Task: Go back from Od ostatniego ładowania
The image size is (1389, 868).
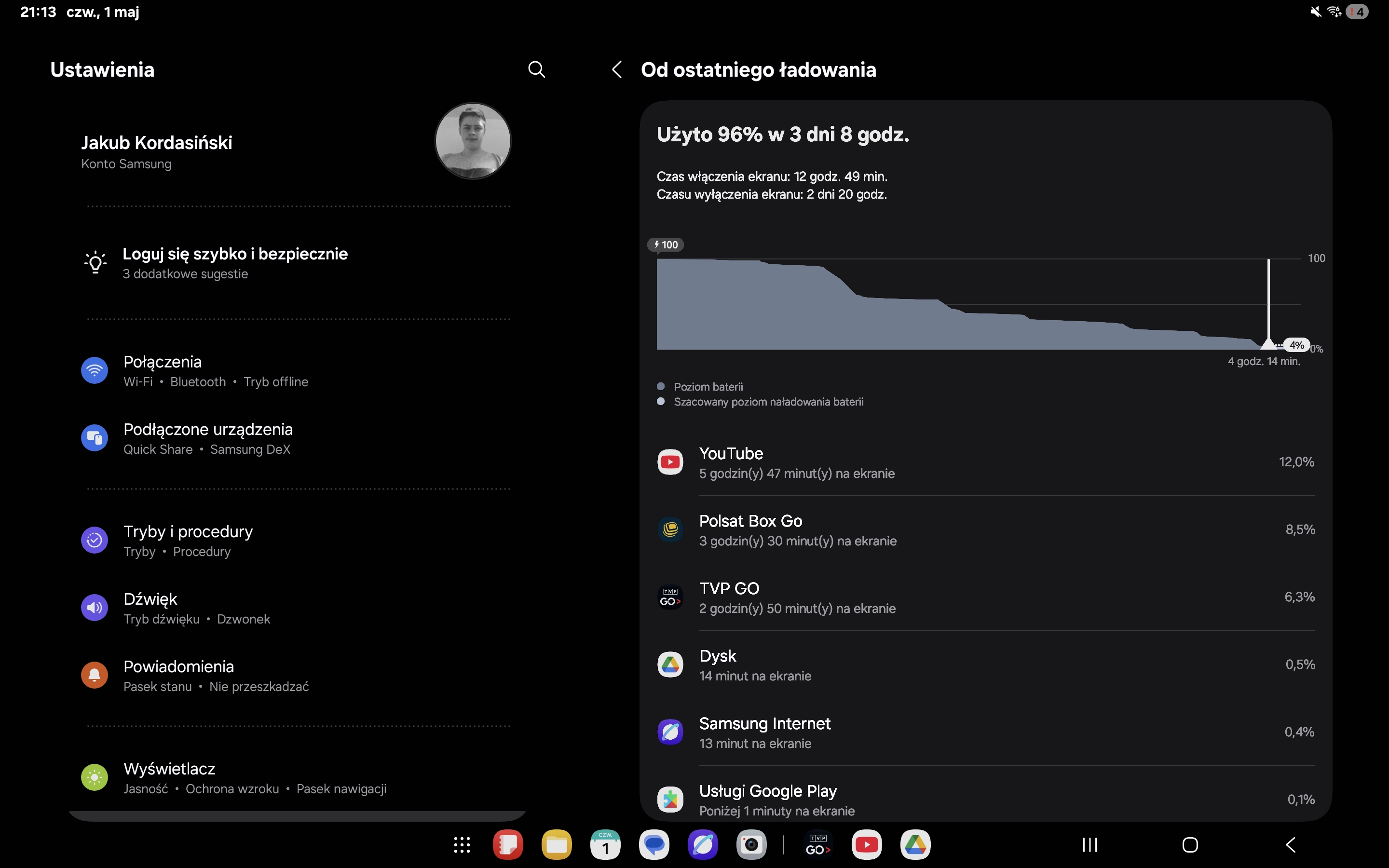Action: tap(617, 69)
